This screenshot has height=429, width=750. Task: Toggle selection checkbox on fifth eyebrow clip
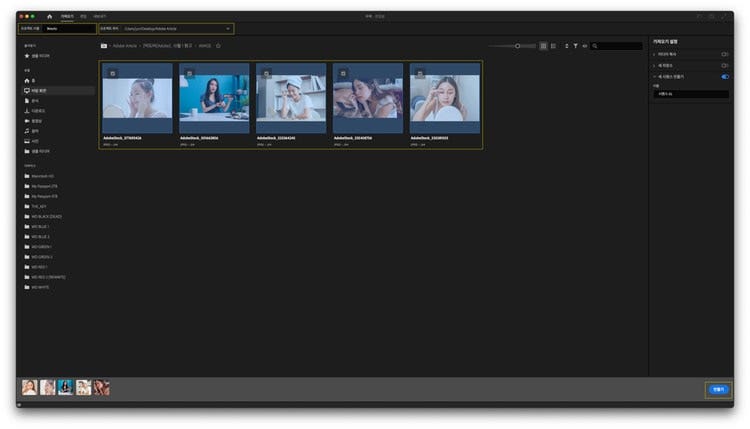point(420,74)
